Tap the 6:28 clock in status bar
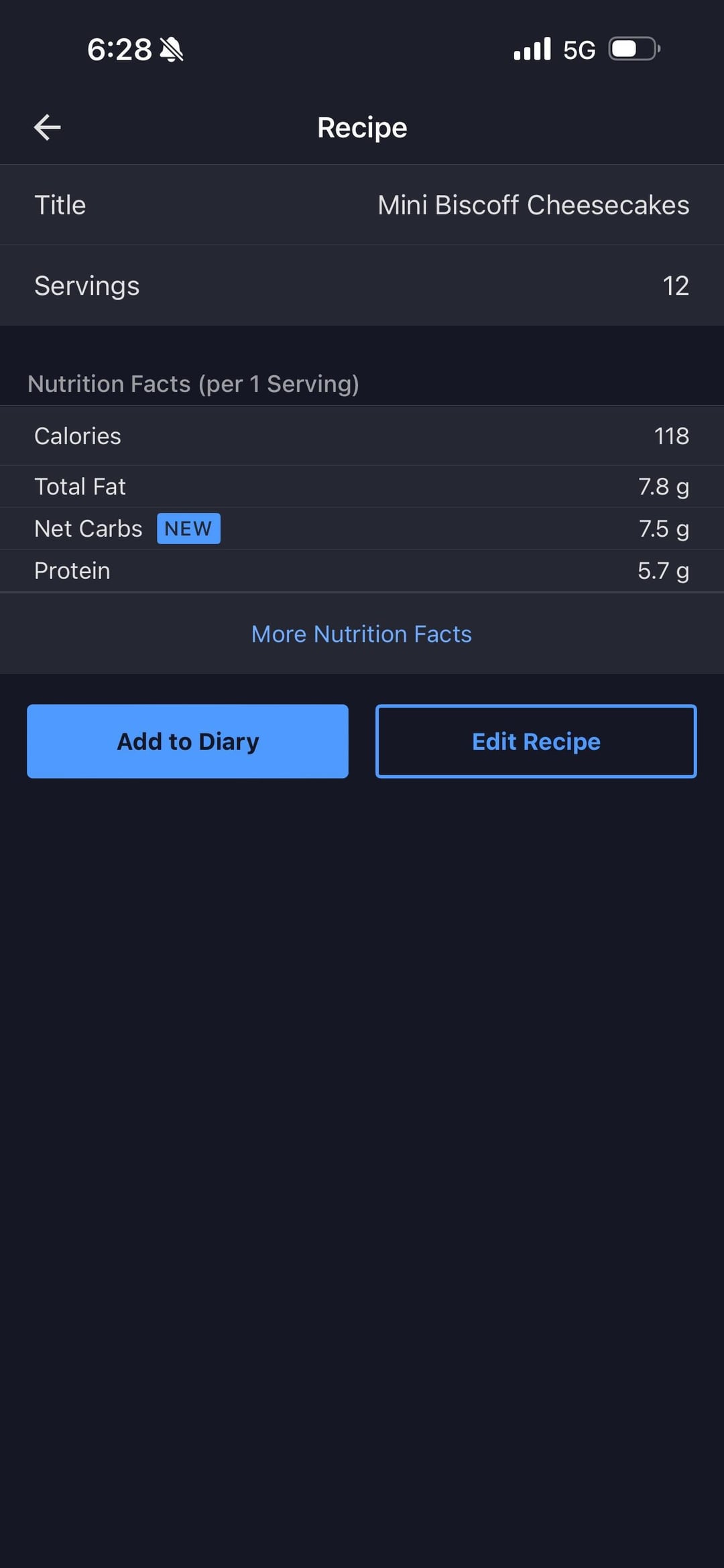This screenshot has width=724, height=1568. (119, 50)
